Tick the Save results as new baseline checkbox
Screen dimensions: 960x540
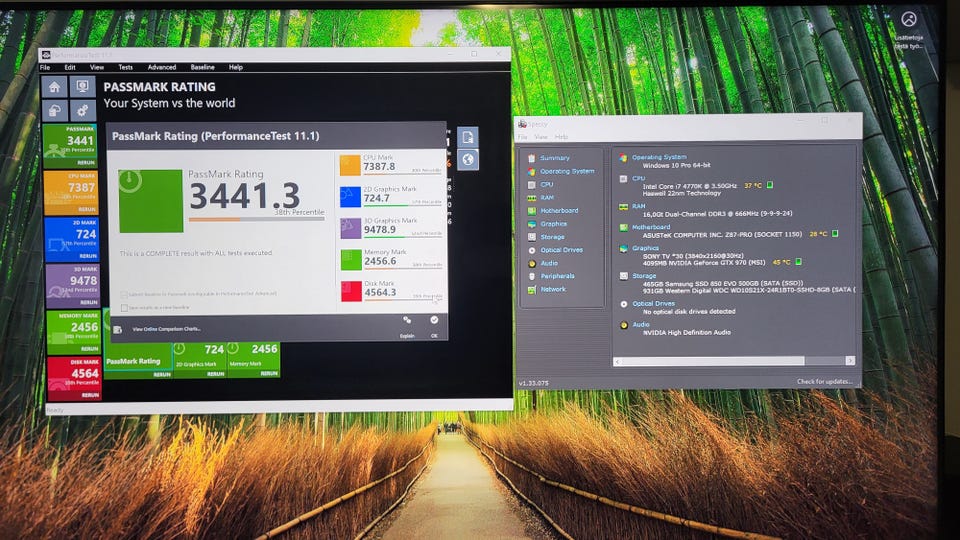[124, 308]
